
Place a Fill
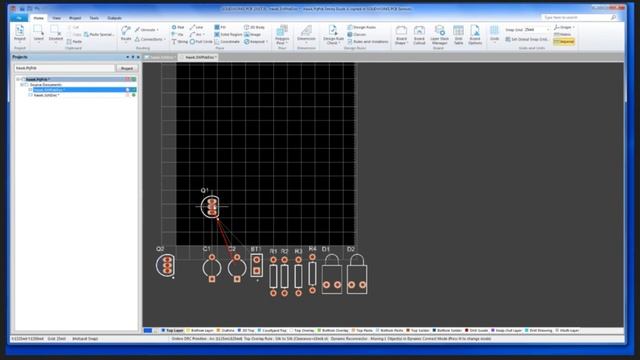point(220,27)
